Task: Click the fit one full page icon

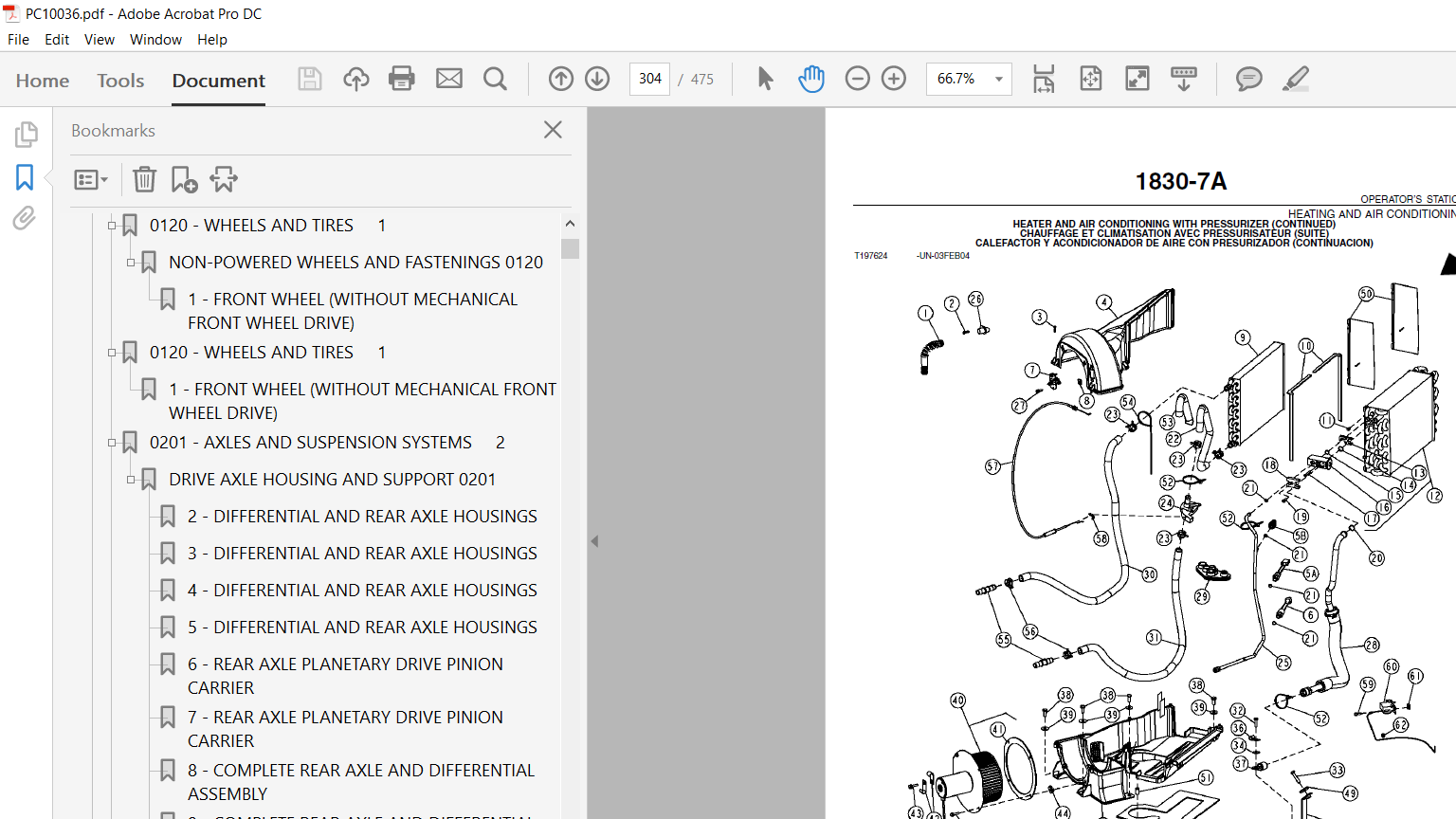Action: [1091, 79]
